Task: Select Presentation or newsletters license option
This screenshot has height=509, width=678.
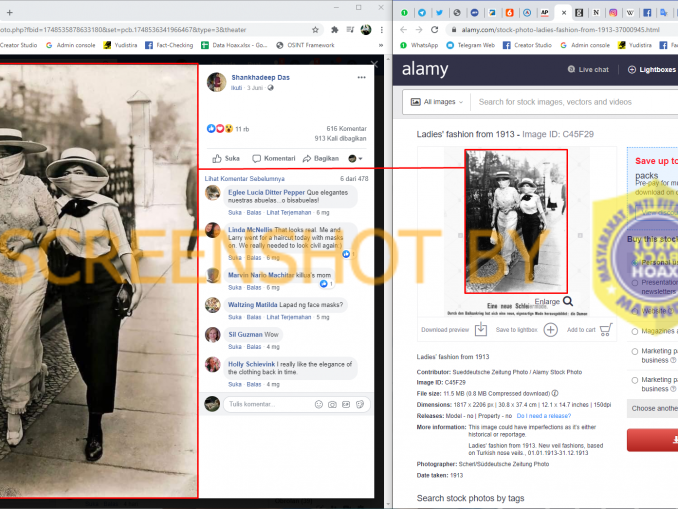Action: pos(635,283)
